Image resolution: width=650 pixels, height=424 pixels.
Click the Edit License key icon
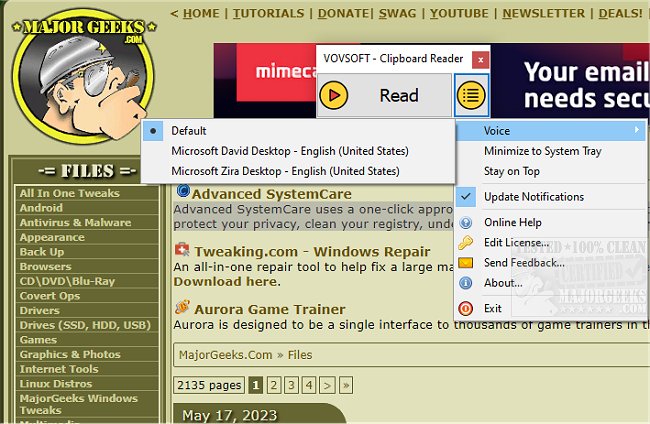pyautogui.click(x=466, y=242)
